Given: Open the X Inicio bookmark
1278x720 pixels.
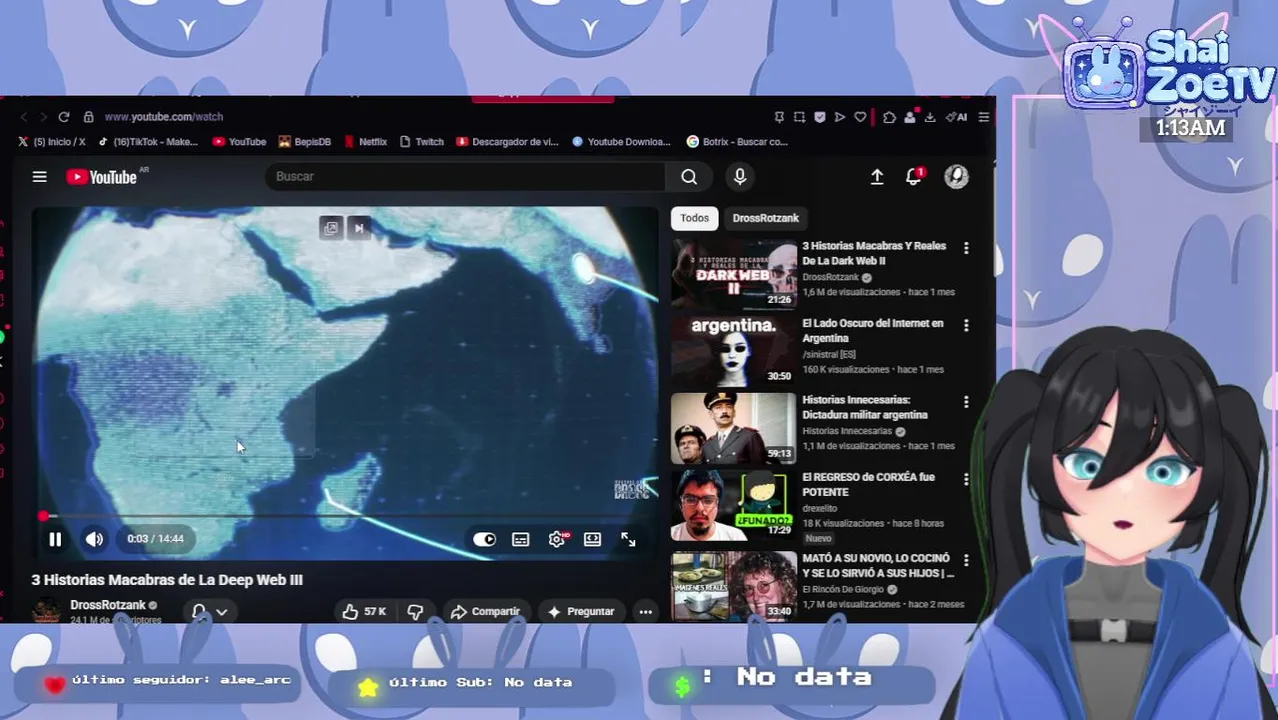Looking at the screenshot, I should 52,142.
